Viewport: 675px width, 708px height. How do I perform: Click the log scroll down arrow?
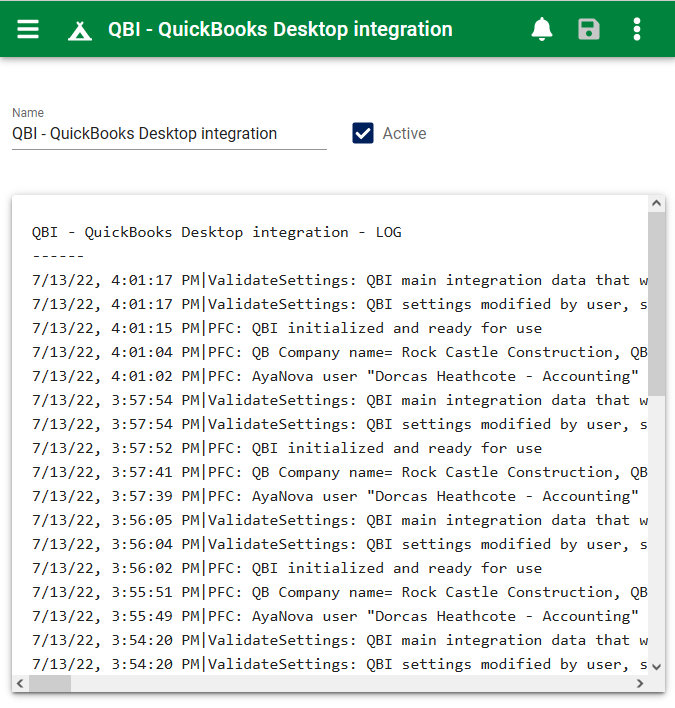click(656, 667)
